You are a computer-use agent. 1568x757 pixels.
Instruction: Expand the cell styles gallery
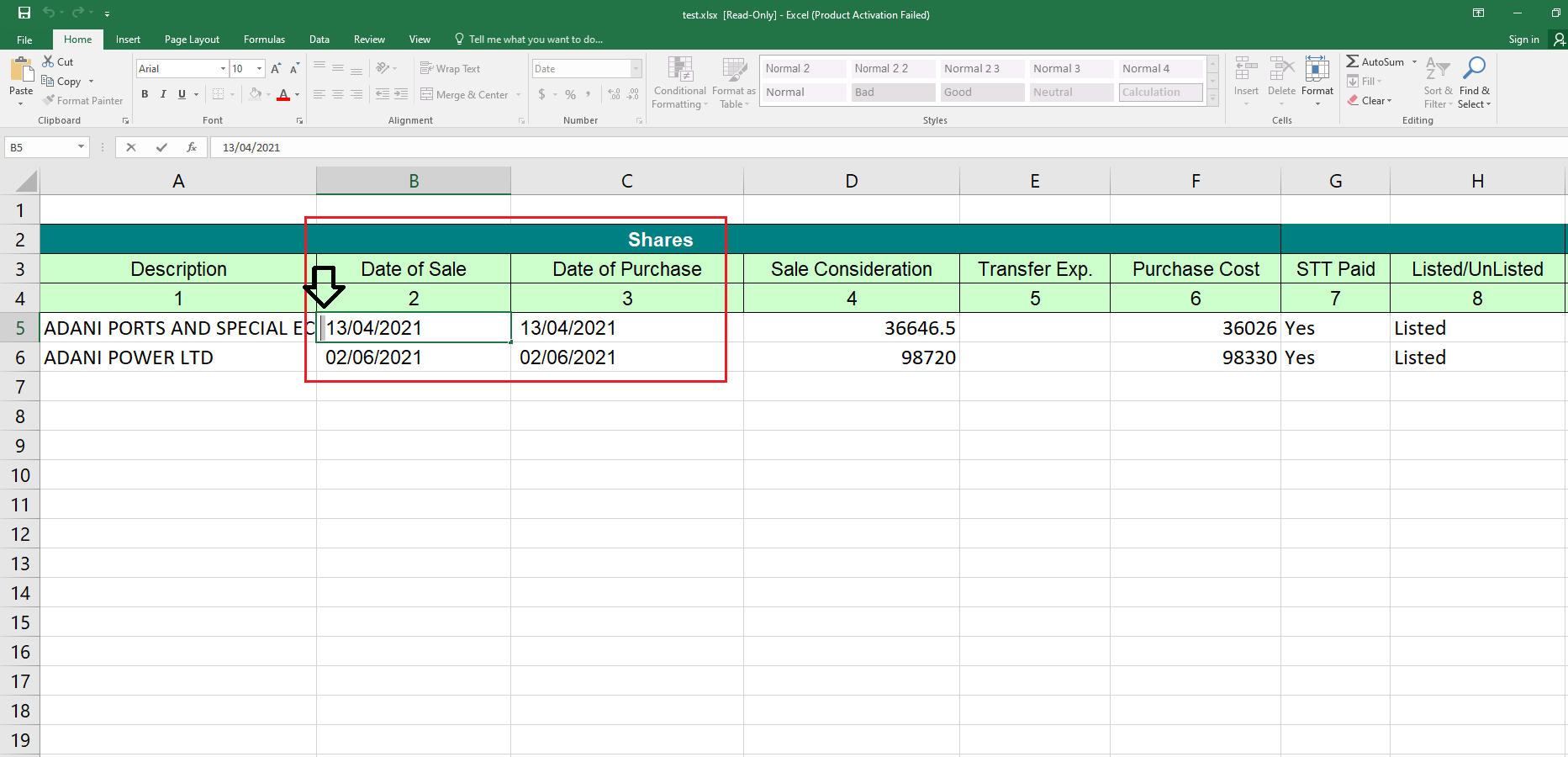click(x=1212, y=98)
